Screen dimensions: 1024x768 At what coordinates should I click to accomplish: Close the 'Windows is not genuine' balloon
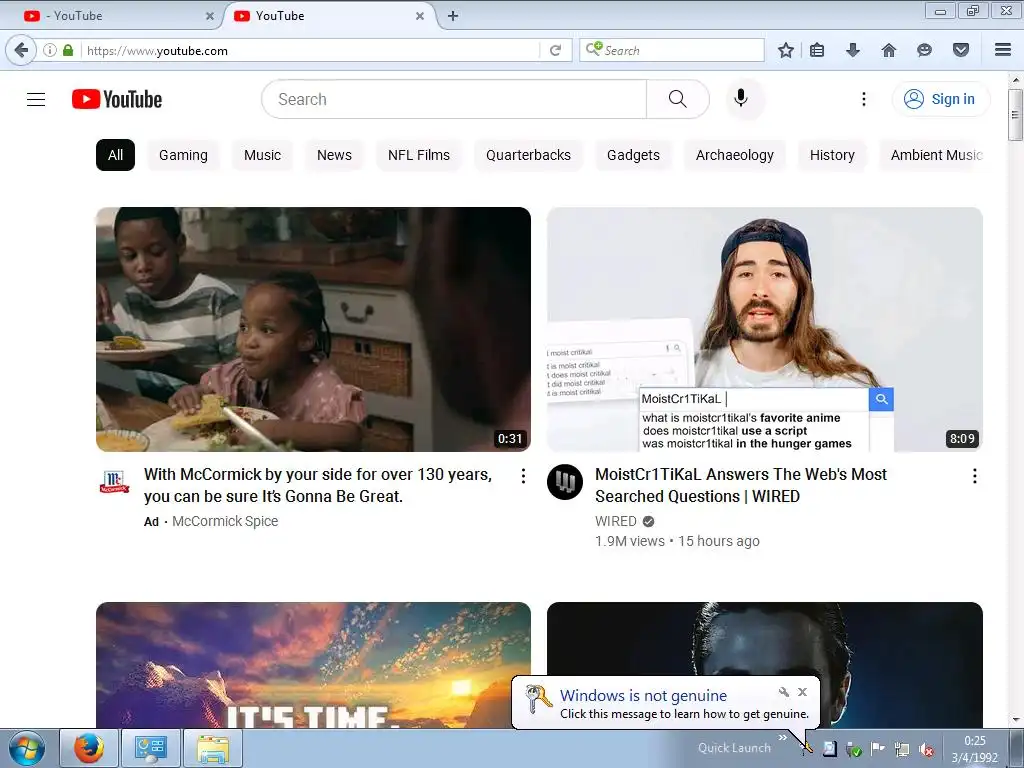(x=803, y=692)
